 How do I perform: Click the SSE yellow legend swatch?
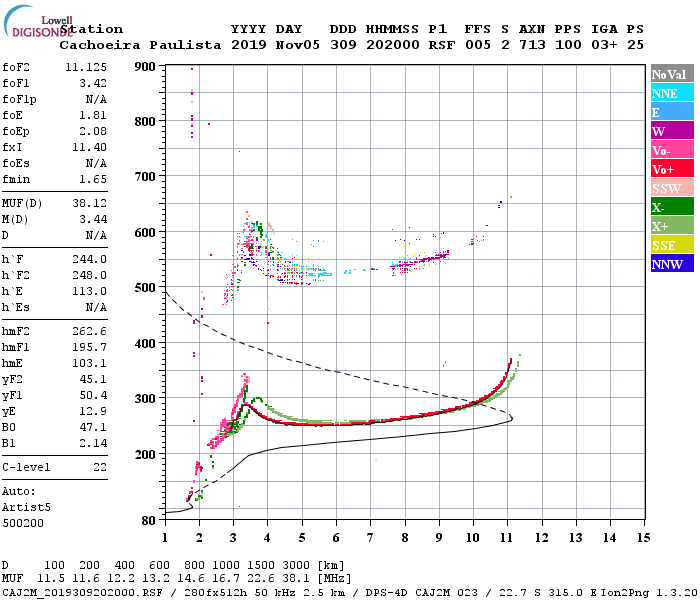point(672,245)
